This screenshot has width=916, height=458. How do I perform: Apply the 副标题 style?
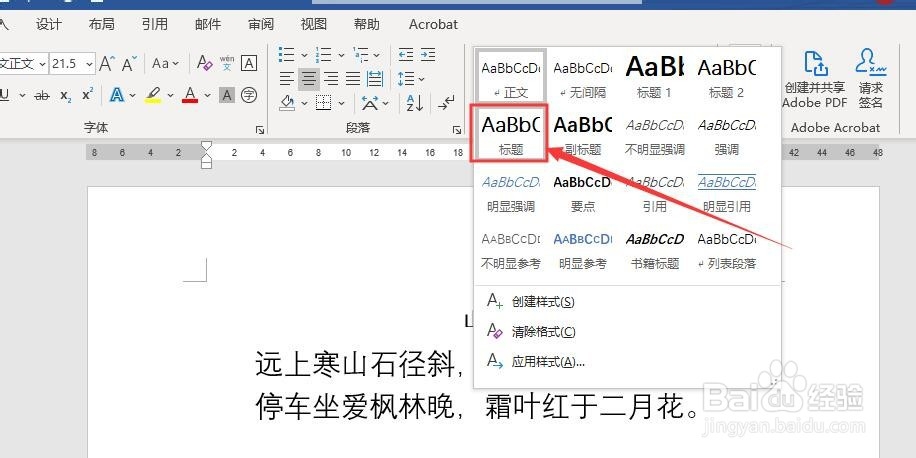[582, 134]
